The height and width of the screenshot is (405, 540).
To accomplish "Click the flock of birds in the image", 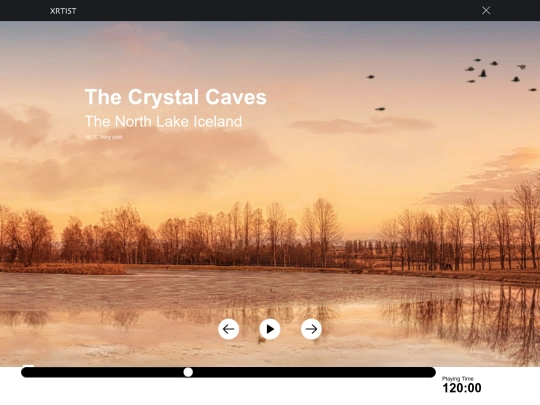I will pyautogui.click(x=496, y=74).
